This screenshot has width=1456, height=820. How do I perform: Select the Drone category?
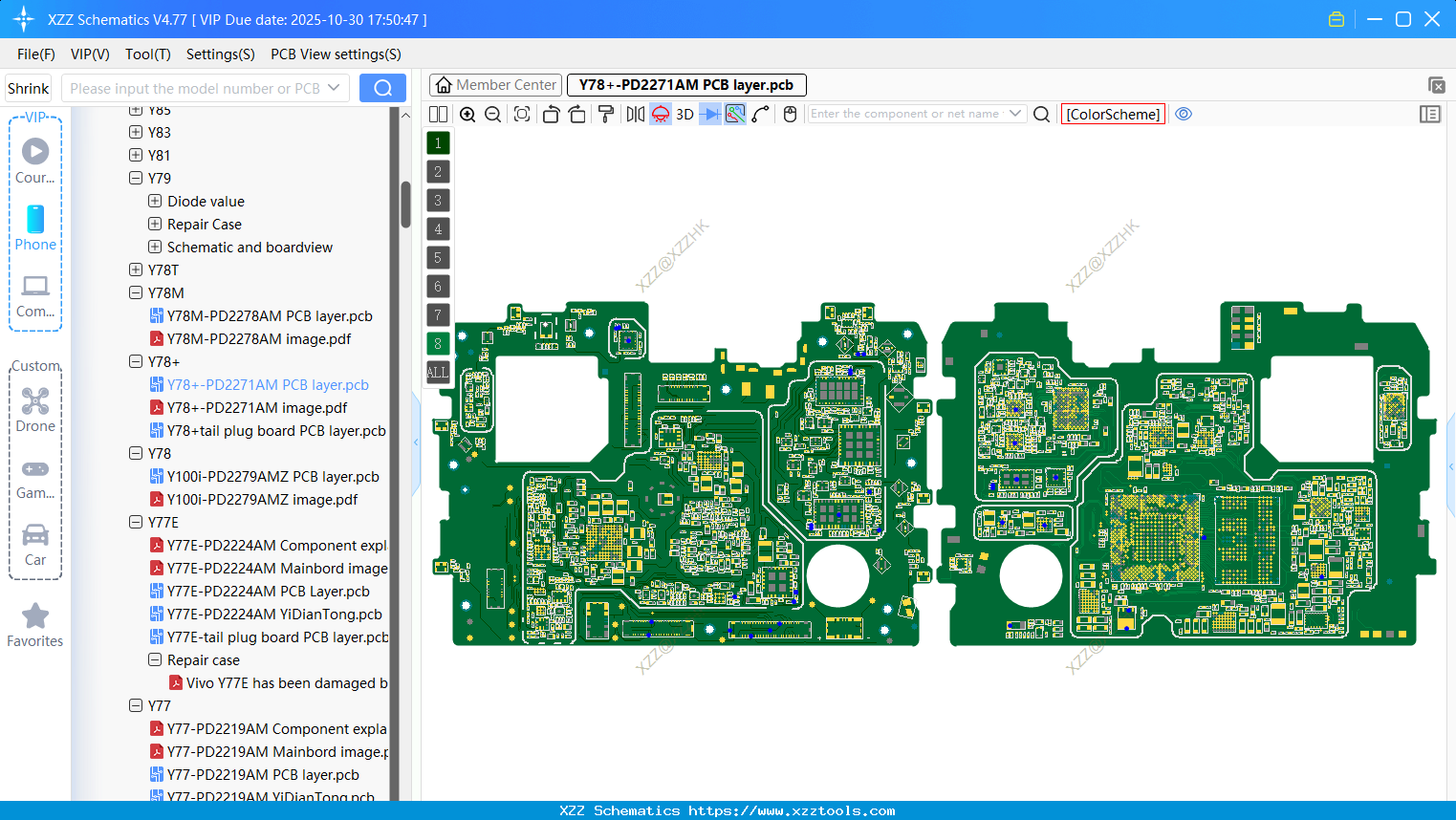point(35,410)
